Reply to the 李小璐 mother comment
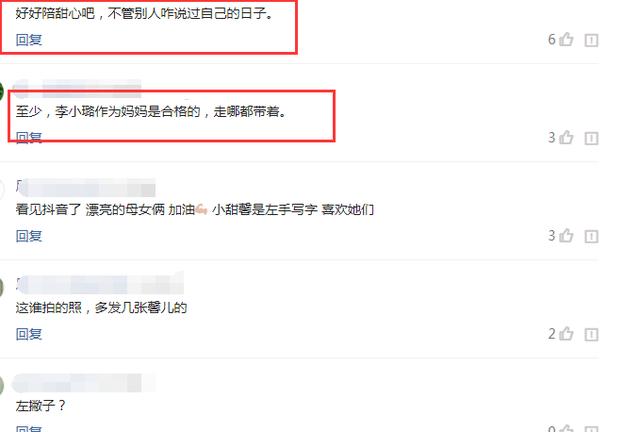 click(29, 138)
